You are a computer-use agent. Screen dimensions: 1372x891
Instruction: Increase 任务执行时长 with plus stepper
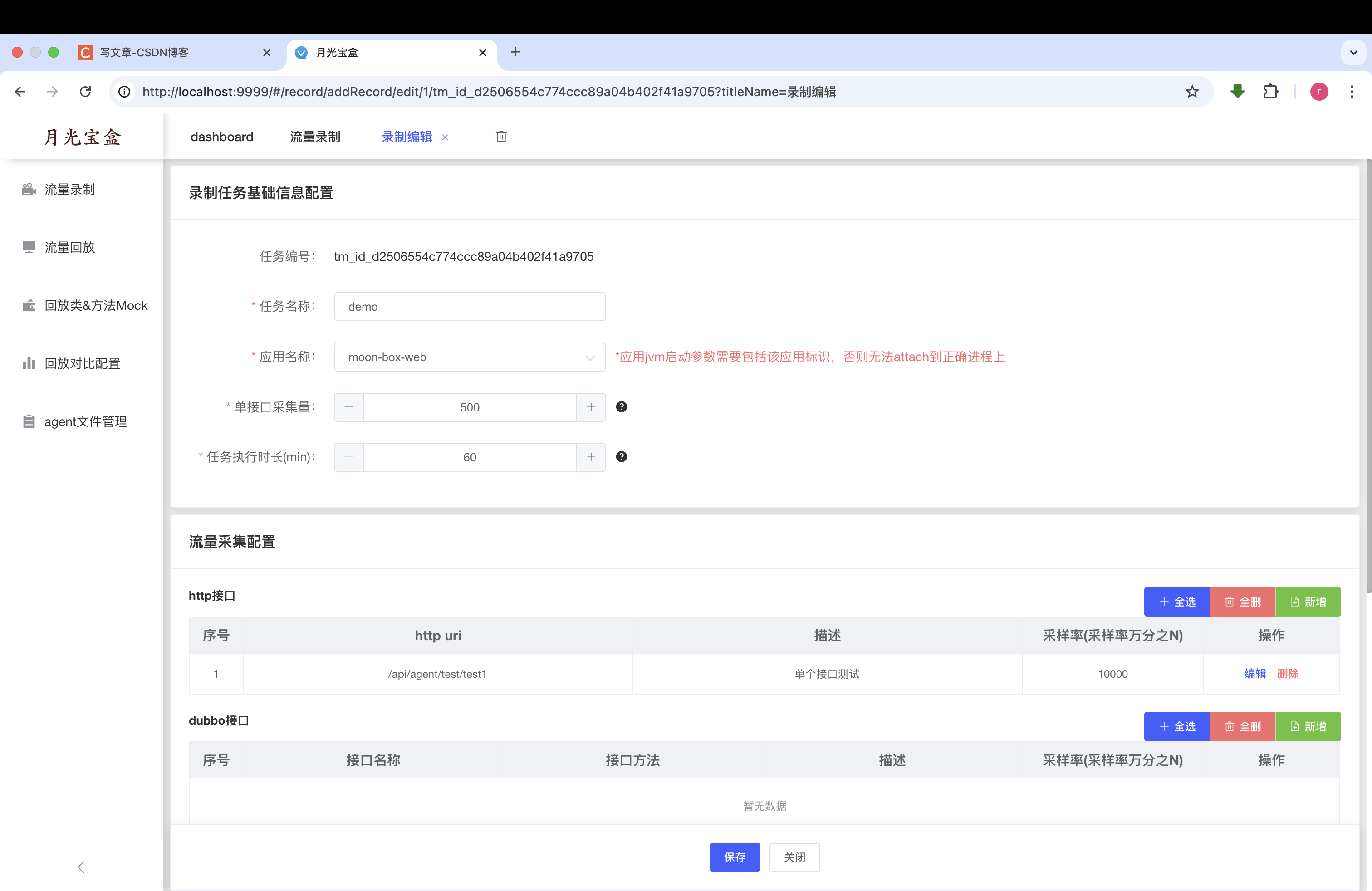(x=591, y=457)
